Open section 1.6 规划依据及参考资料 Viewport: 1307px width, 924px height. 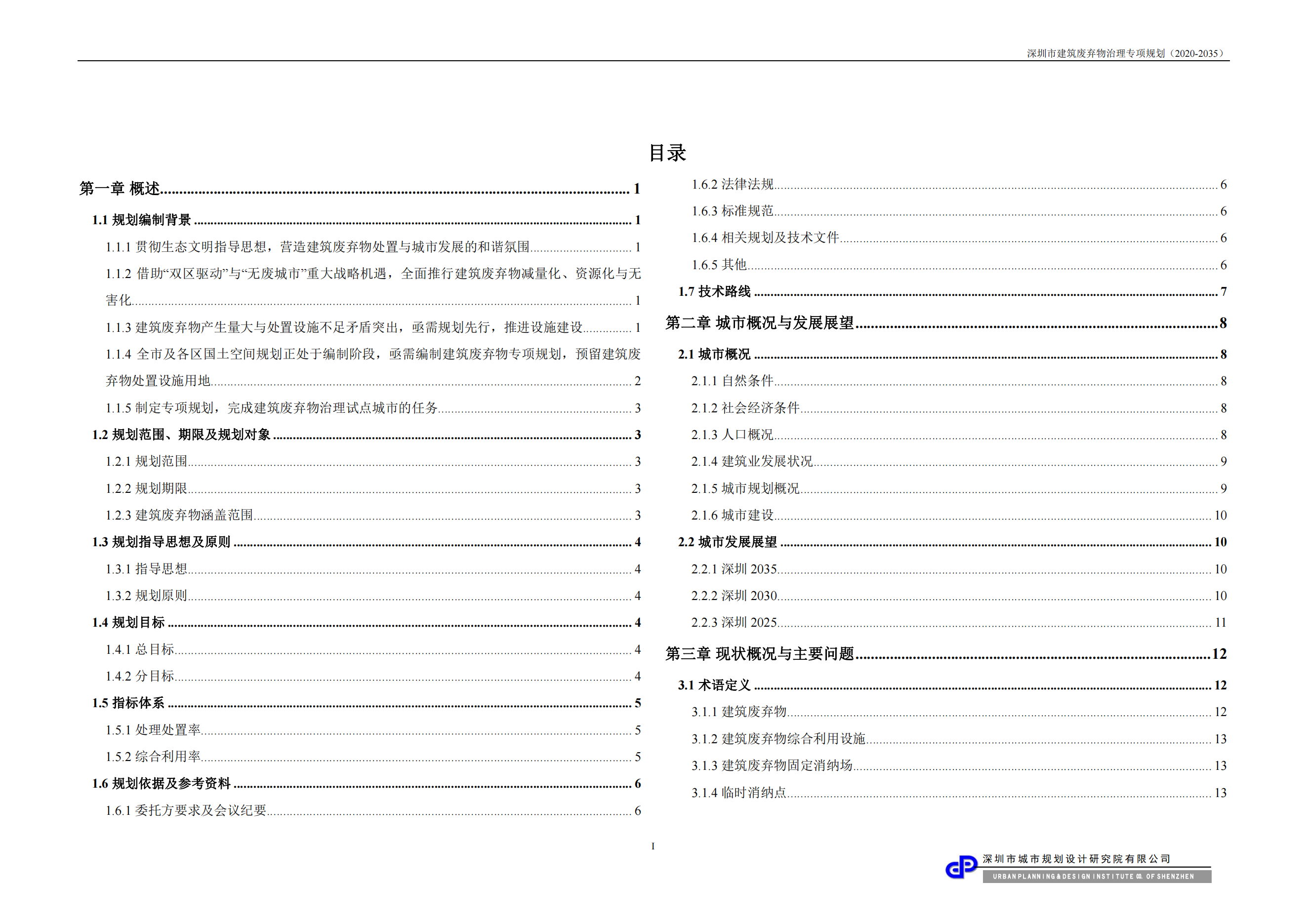(366, 783)
